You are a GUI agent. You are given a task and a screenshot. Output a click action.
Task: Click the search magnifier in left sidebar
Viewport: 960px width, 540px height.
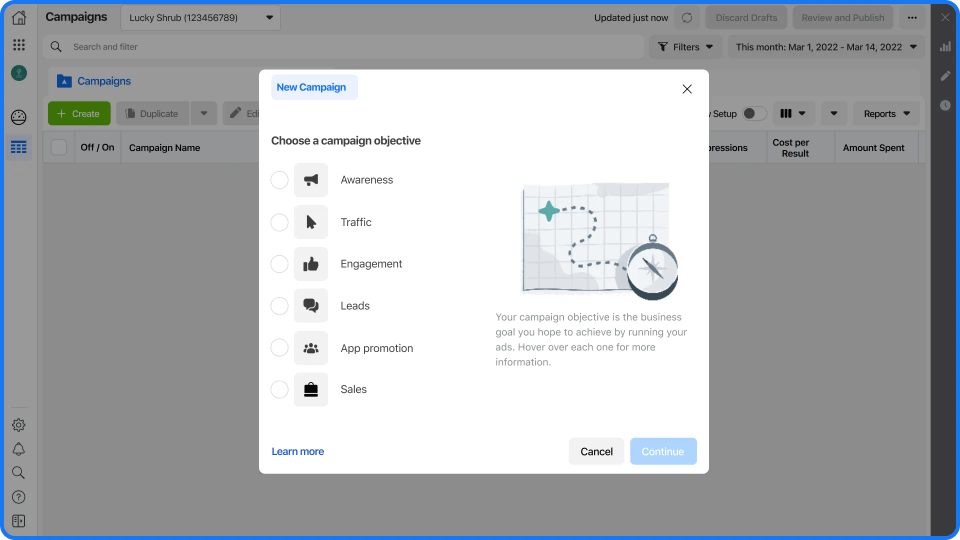(19, 473)
